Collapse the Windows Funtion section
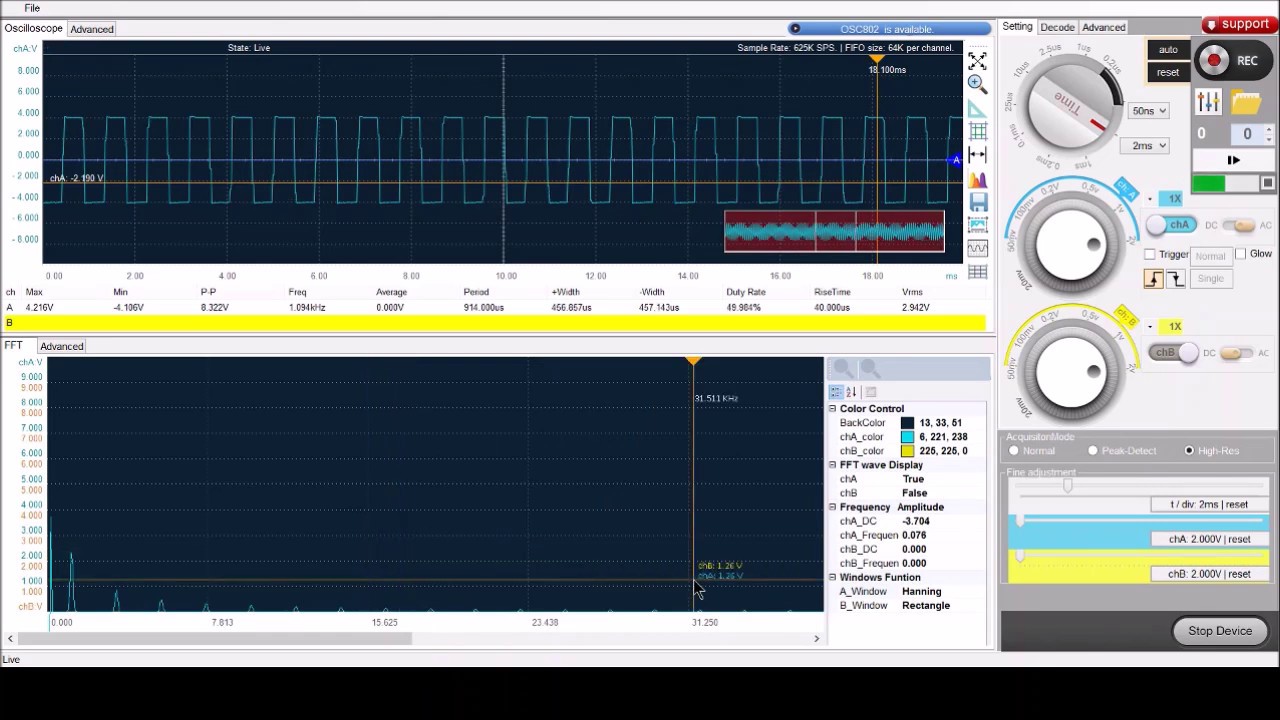 point(832,577)
